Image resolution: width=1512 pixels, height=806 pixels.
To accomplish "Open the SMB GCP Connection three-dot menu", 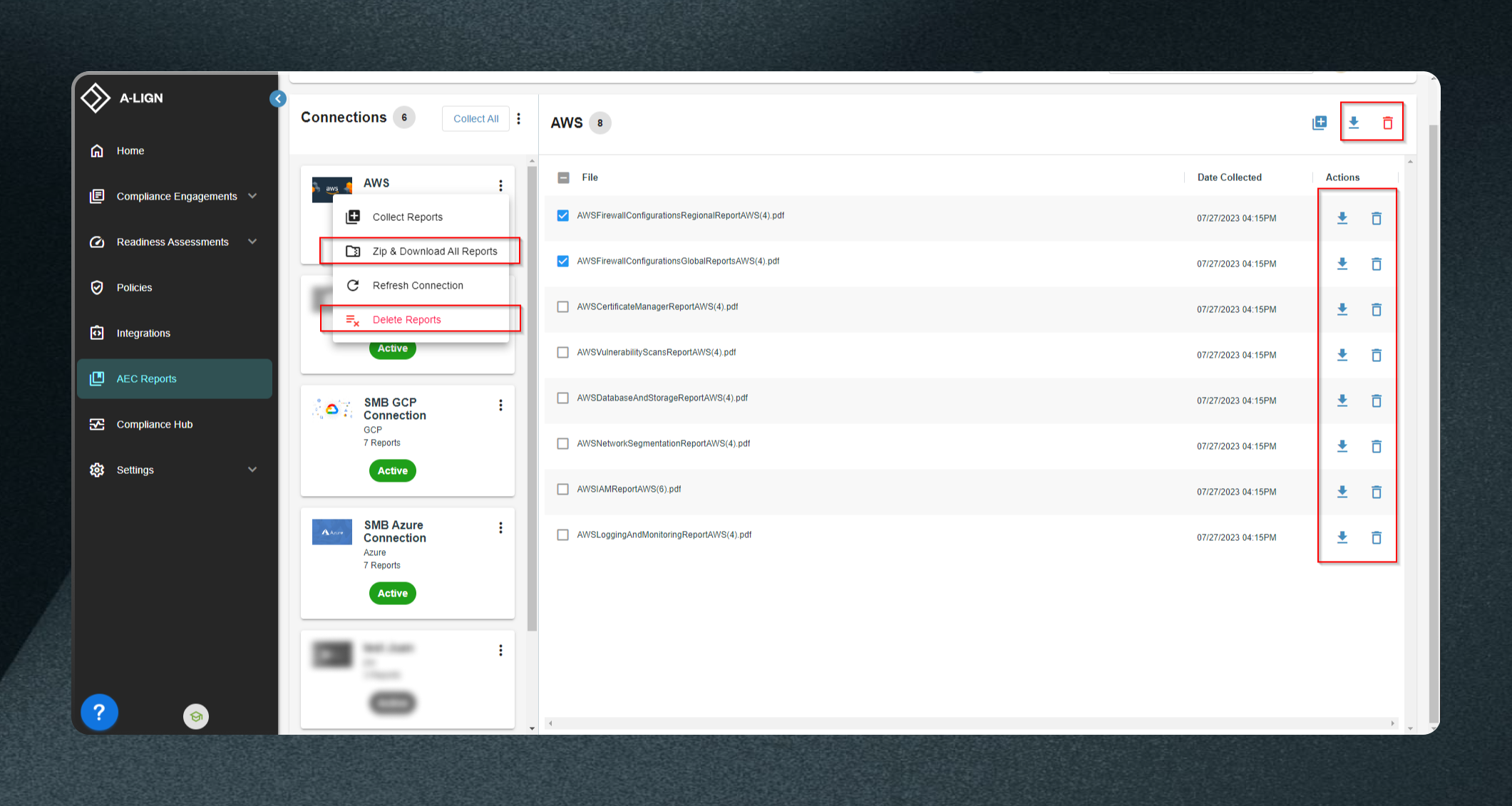I will pyautogui.click(x=500, y=405).
